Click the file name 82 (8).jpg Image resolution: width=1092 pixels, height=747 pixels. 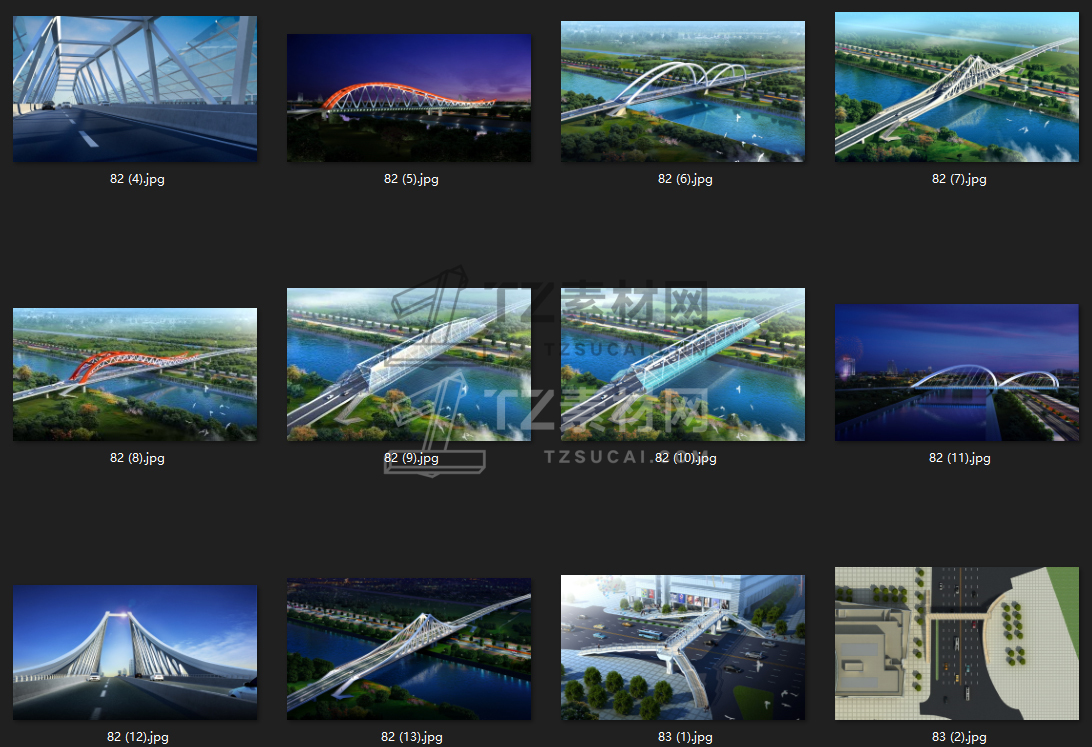[137, 458]
